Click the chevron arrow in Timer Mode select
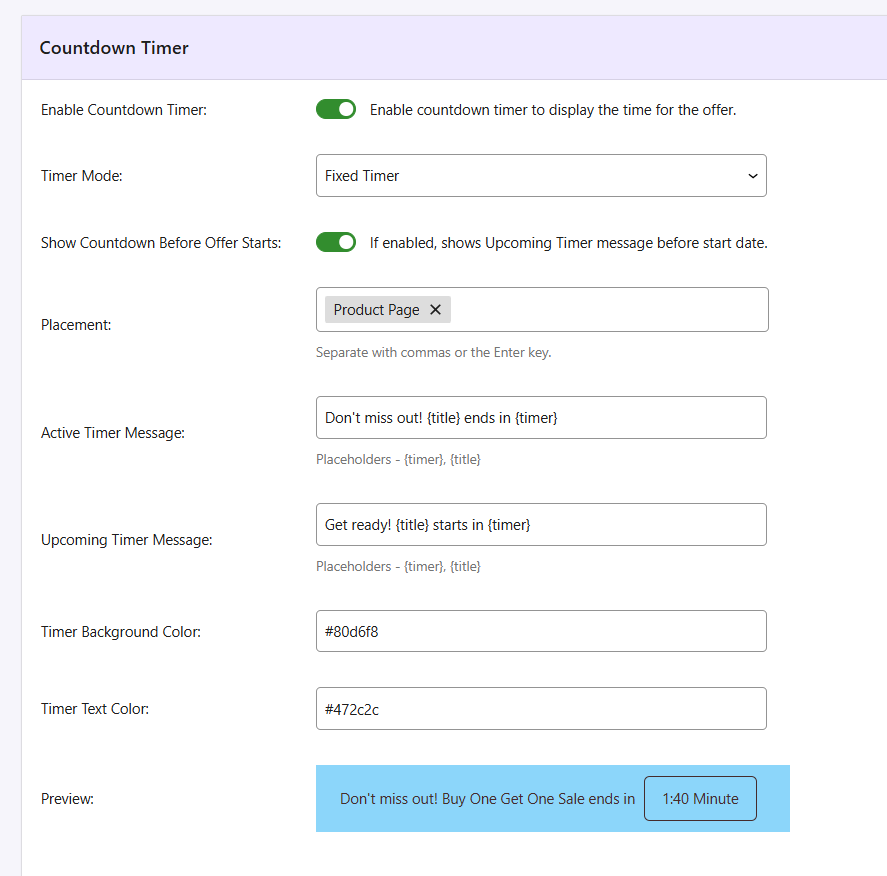 [x=752, y=176]
